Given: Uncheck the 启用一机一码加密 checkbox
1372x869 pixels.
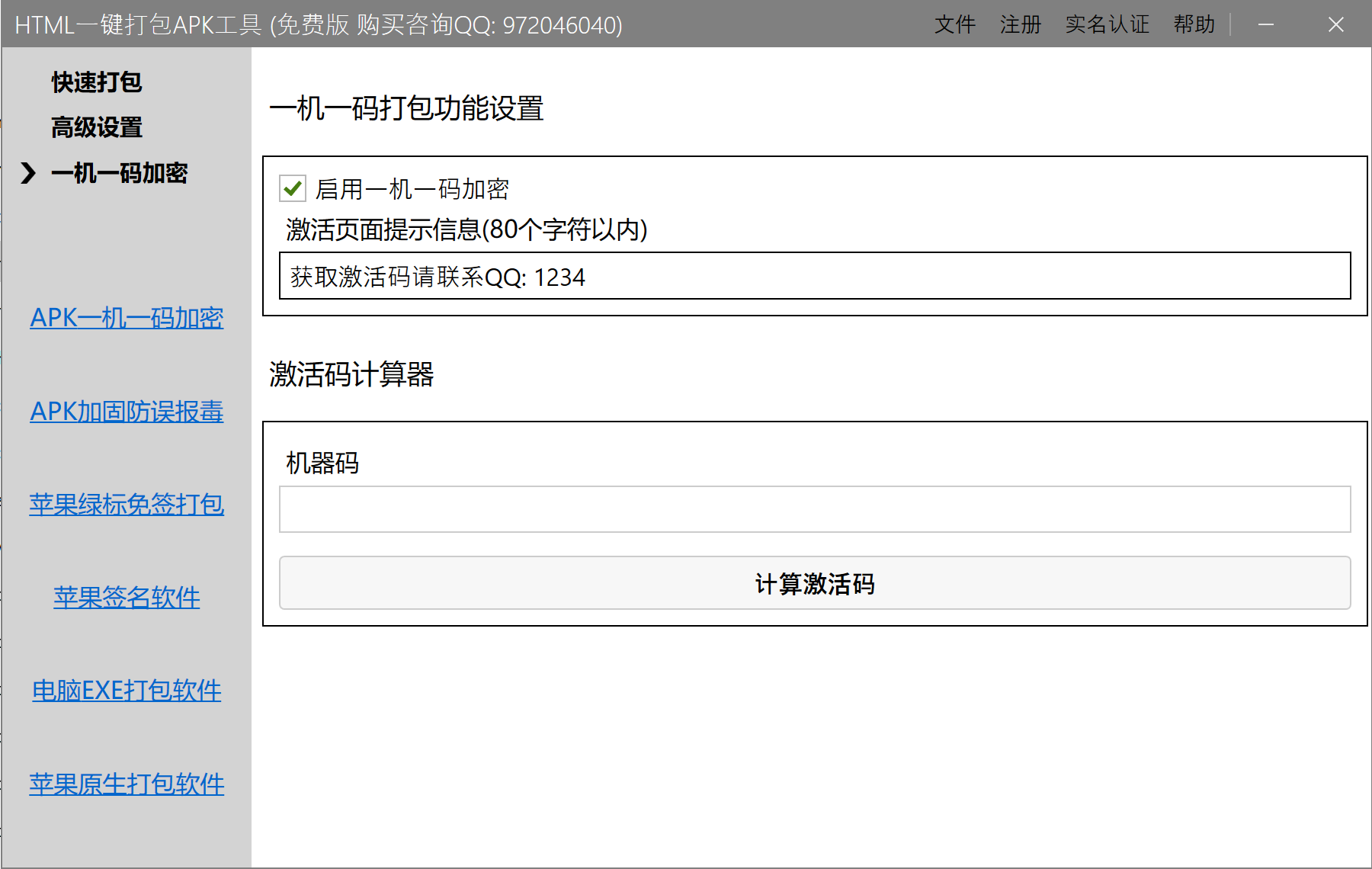Looking at the screenshot, I should (x=293, y=188).
